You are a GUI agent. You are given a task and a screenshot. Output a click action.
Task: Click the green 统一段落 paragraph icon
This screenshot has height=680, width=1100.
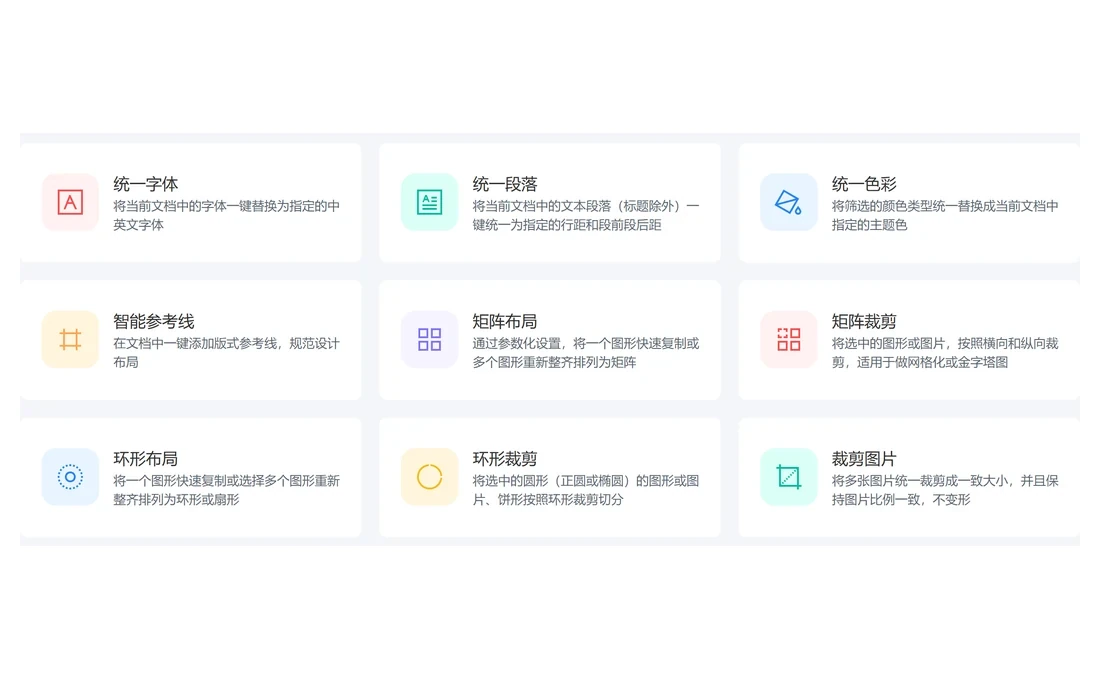429,202
